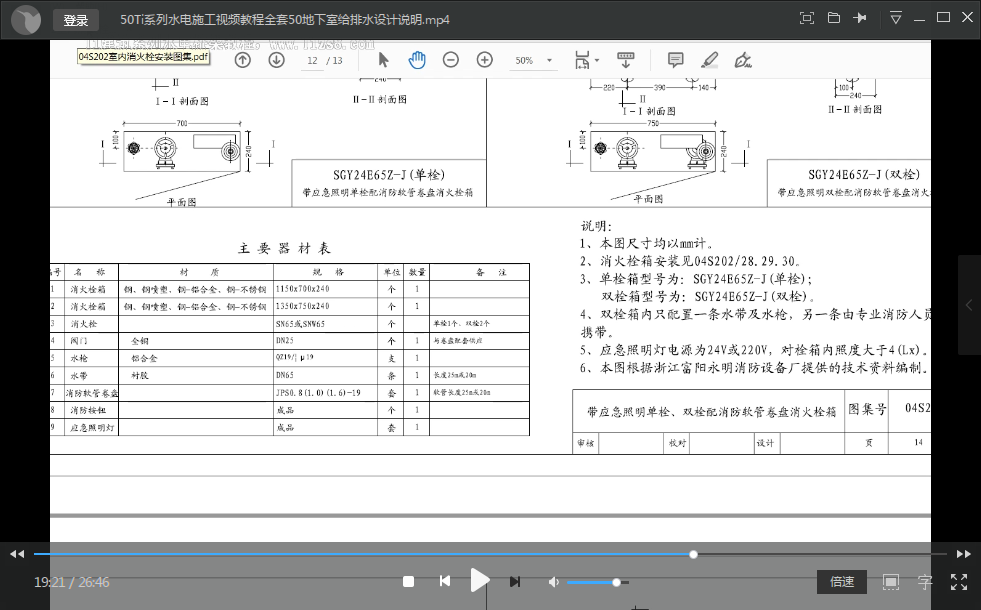Skip to the previous video
This screenshot has width=981, height=610.
click(445, 581)
